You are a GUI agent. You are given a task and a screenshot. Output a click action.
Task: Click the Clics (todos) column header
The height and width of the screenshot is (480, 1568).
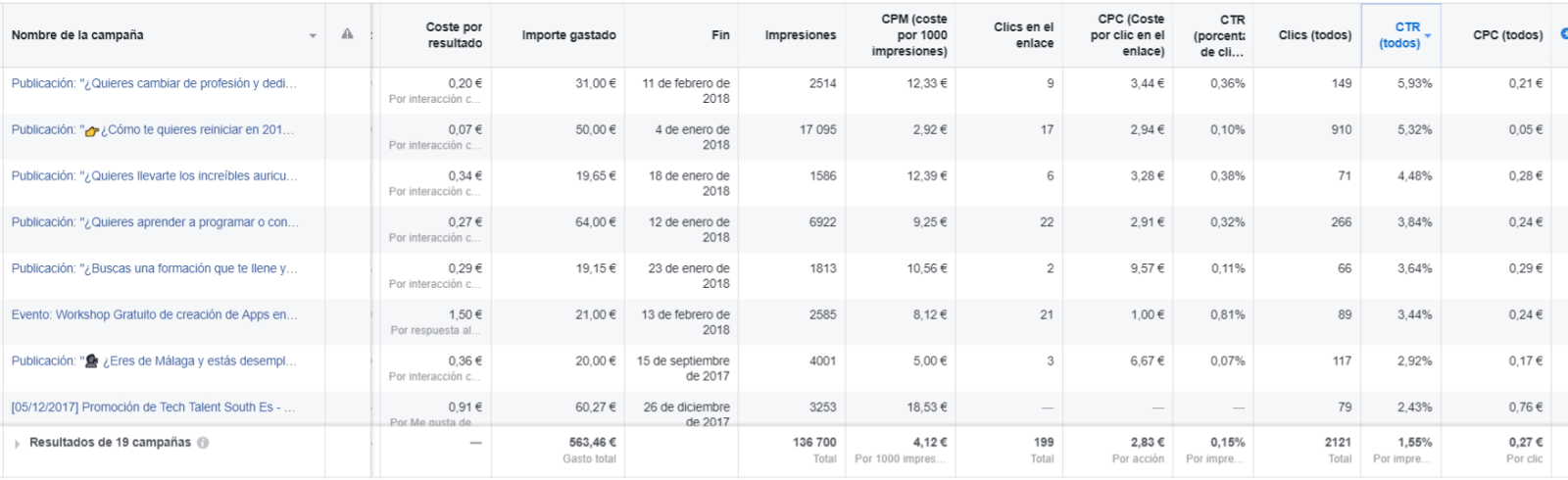coord(1315,35)
